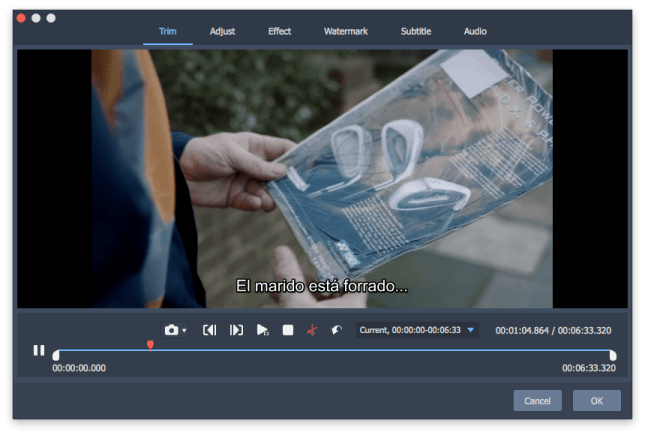The image size is (645, 435).
Task: Open the Audio tab
Action: click(475, 32)
